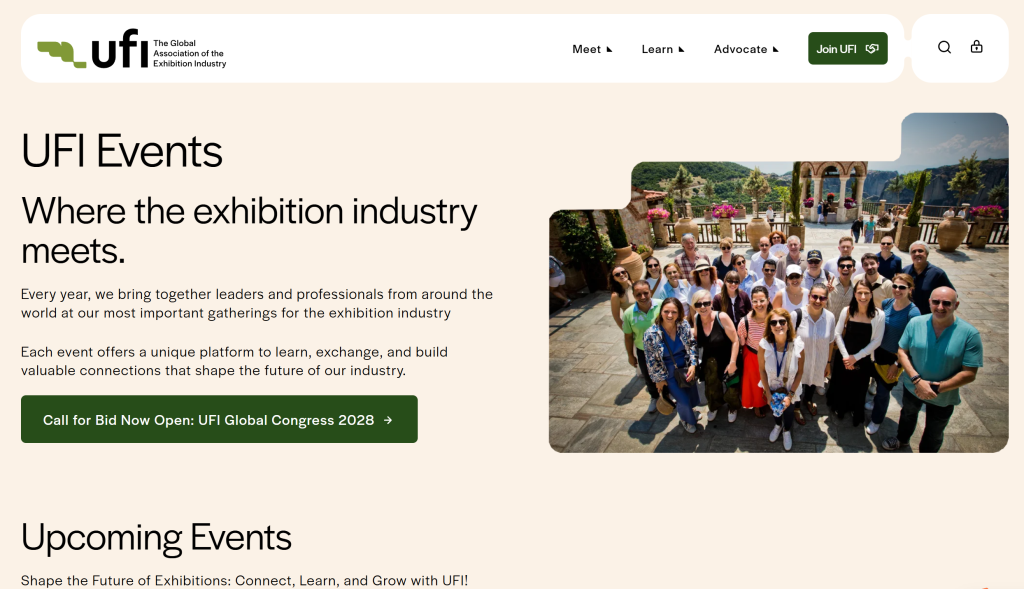1024x589 pixels.
Task: Click the arrow icon on the Call for Bid button
Action: coord(387,420)
